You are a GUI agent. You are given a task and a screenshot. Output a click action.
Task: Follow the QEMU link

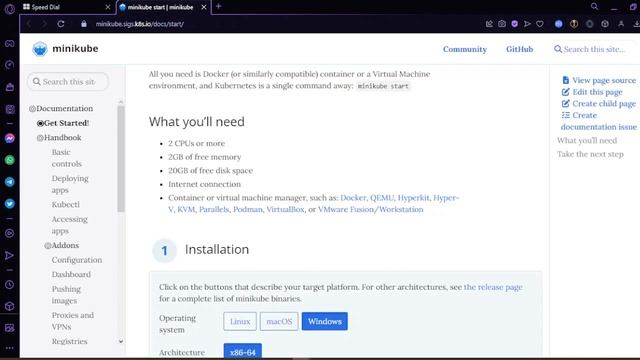pyautogui.click(x=382, y=198)
